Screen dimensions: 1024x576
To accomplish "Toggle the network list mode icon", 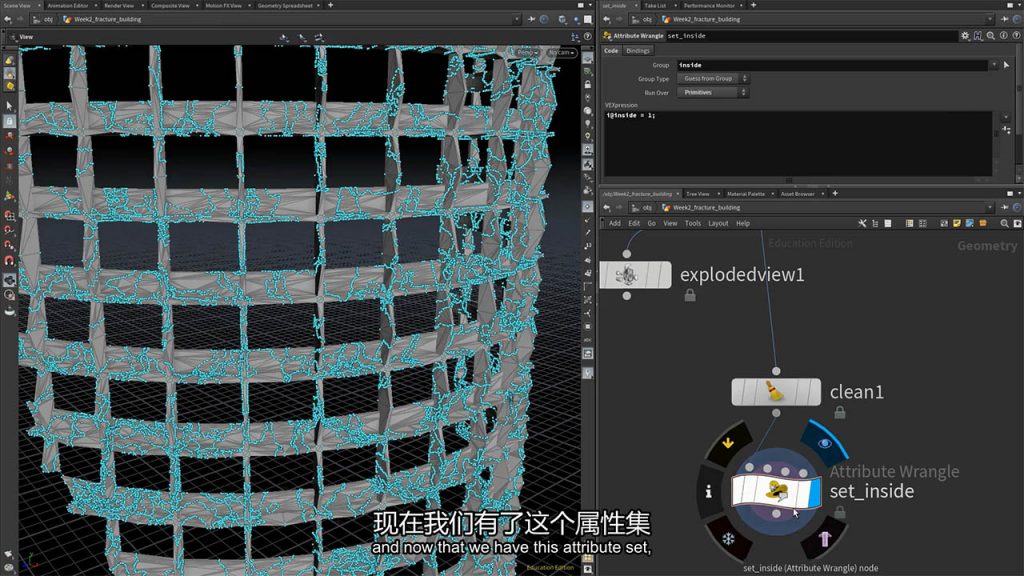I will [888, 223].
